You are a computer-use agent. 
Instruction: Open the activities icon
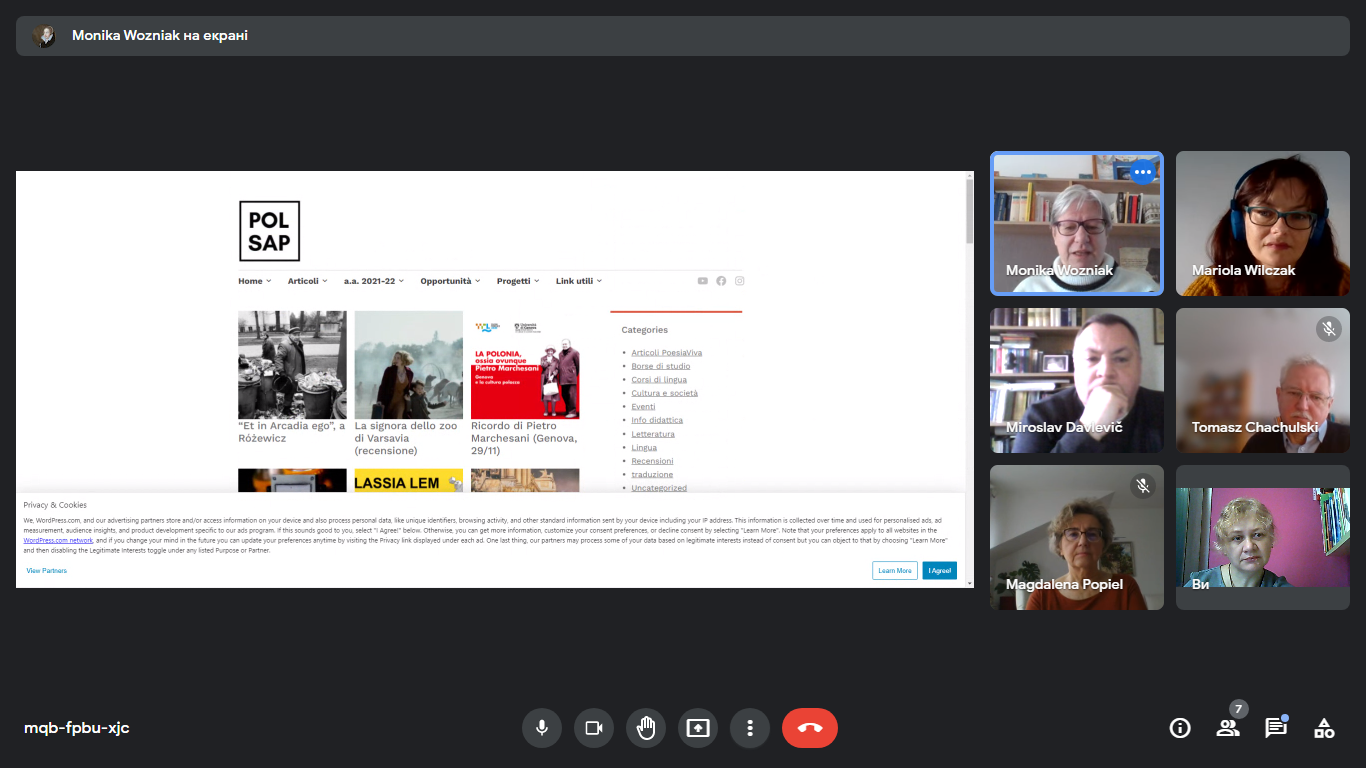1324,728
